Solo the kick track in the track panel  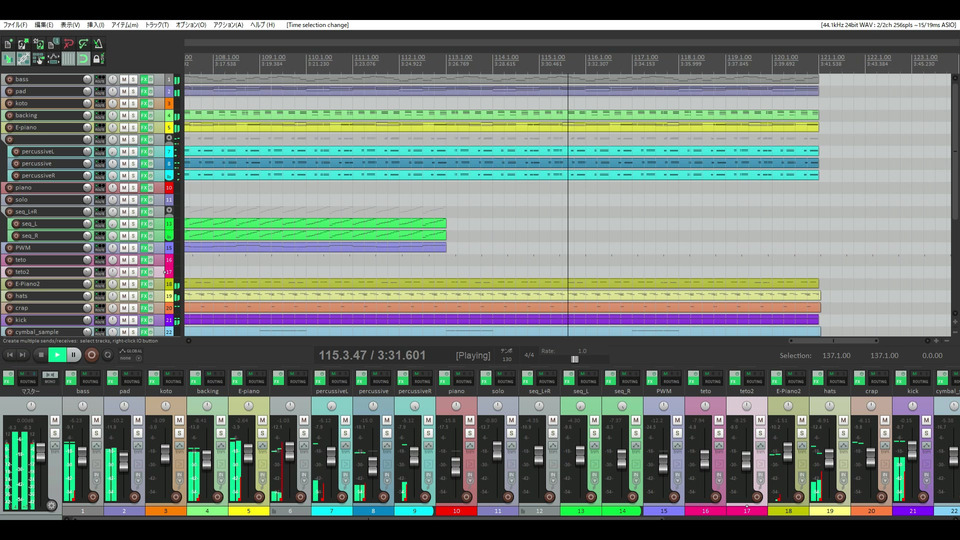(x=133, y=320)
